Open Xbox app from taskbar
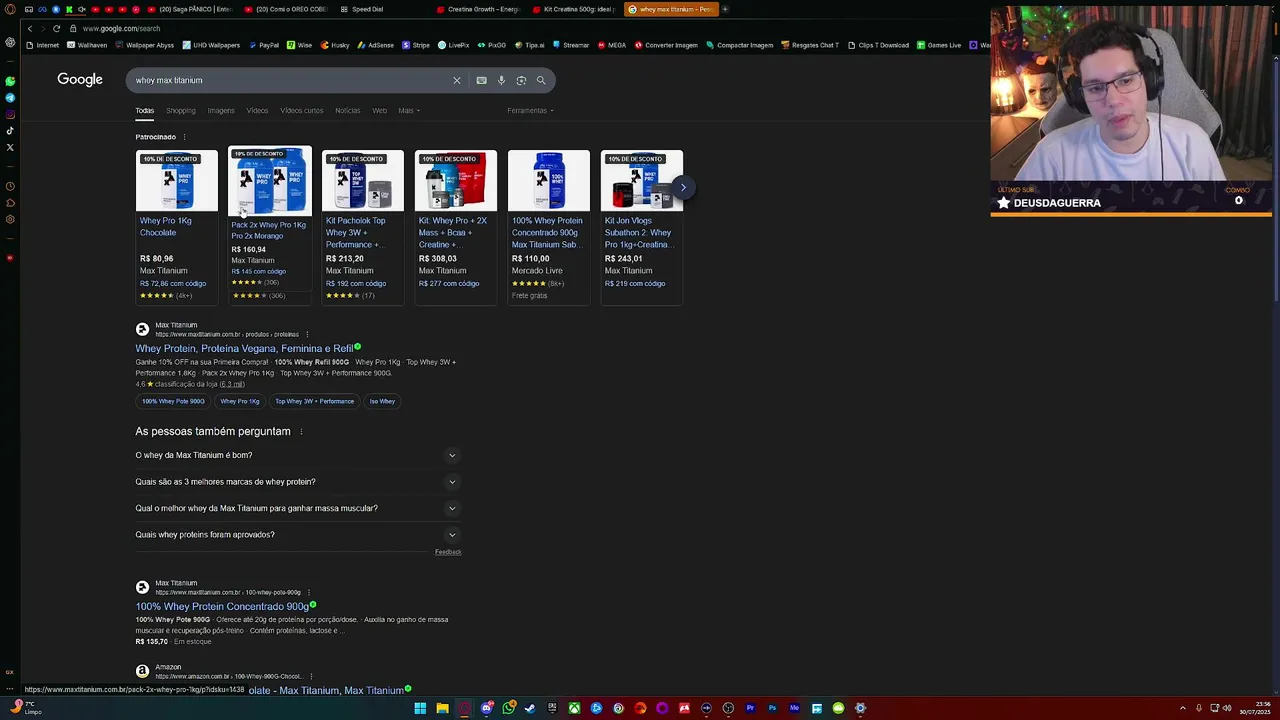Screen dimensions: 1280x720 pos(574,708)
